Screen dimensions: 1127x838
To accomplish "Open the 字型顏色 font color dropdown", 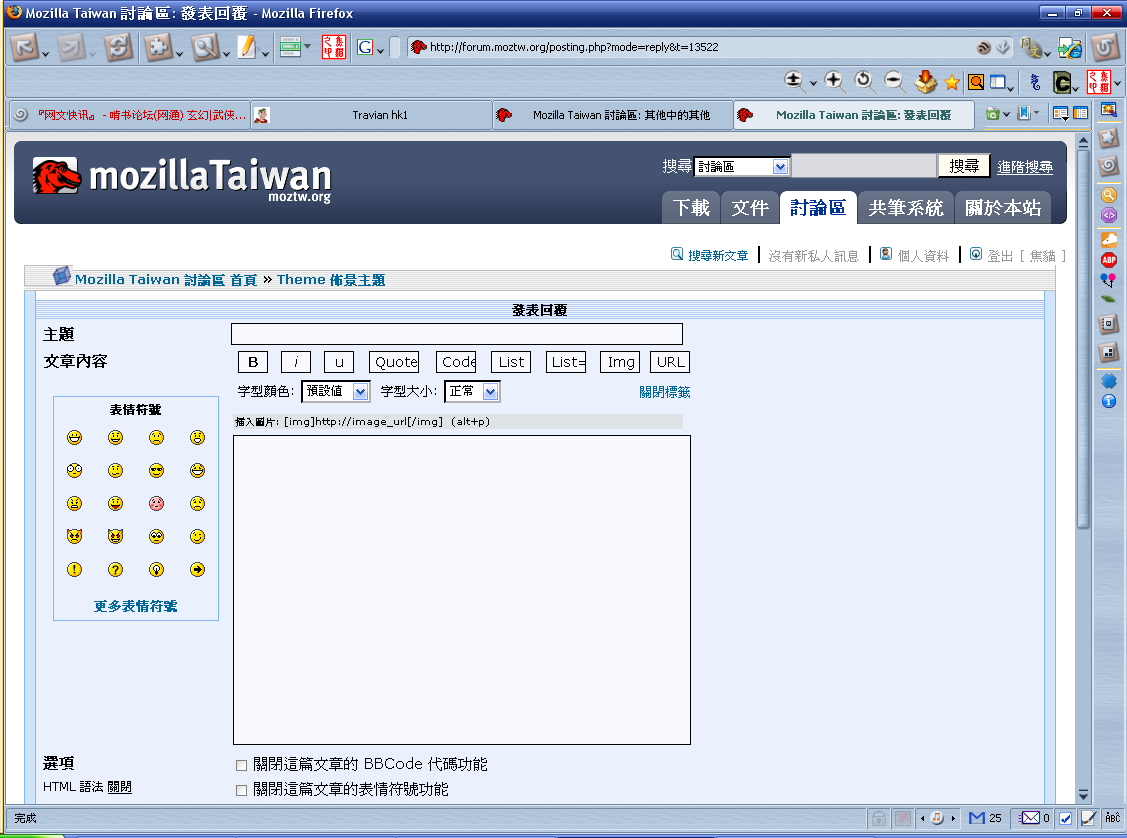I will pyautogui.click(x=336, y=392).
